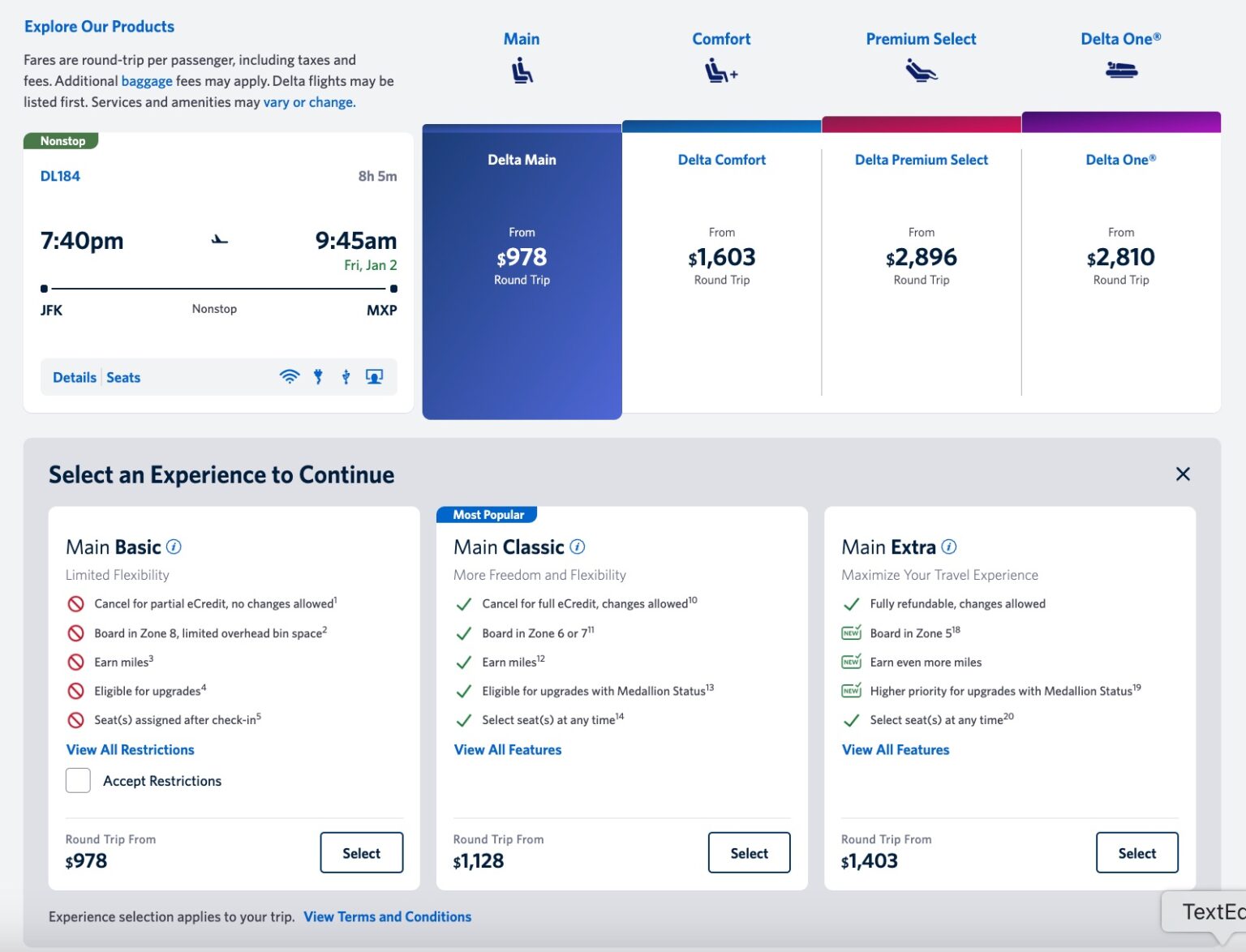Open the info tooltip next to Main Classic
Screen dimensions: 1246x952
pyautogui.click(x=576, y=547)
